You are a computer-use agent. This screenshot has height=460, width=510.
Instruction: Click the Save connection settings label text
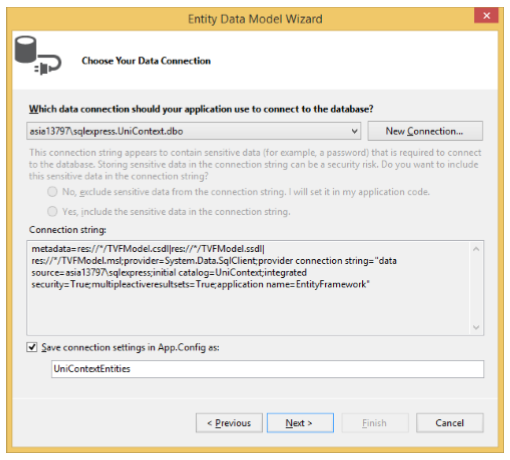(x=130, y=347)
